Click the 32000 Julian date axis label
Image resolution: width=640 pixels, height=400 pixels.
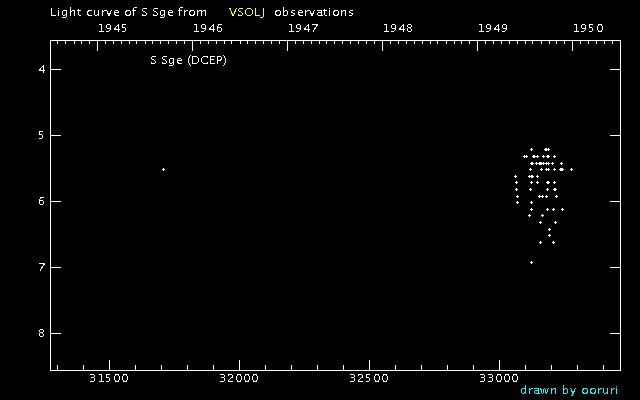[239, 379]
